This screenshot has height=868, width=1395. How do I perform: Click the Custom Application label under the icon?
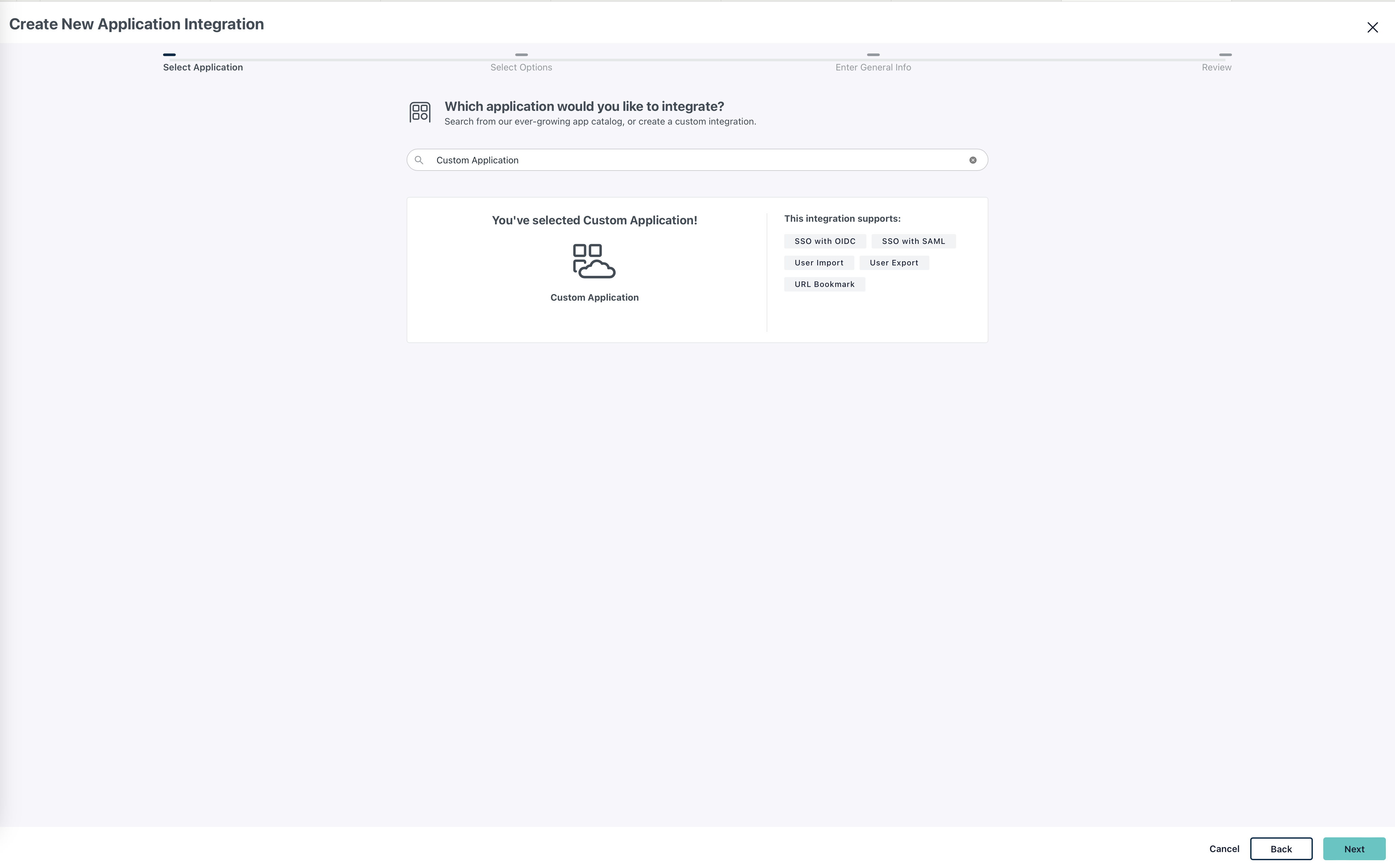[x=594, y=297]
